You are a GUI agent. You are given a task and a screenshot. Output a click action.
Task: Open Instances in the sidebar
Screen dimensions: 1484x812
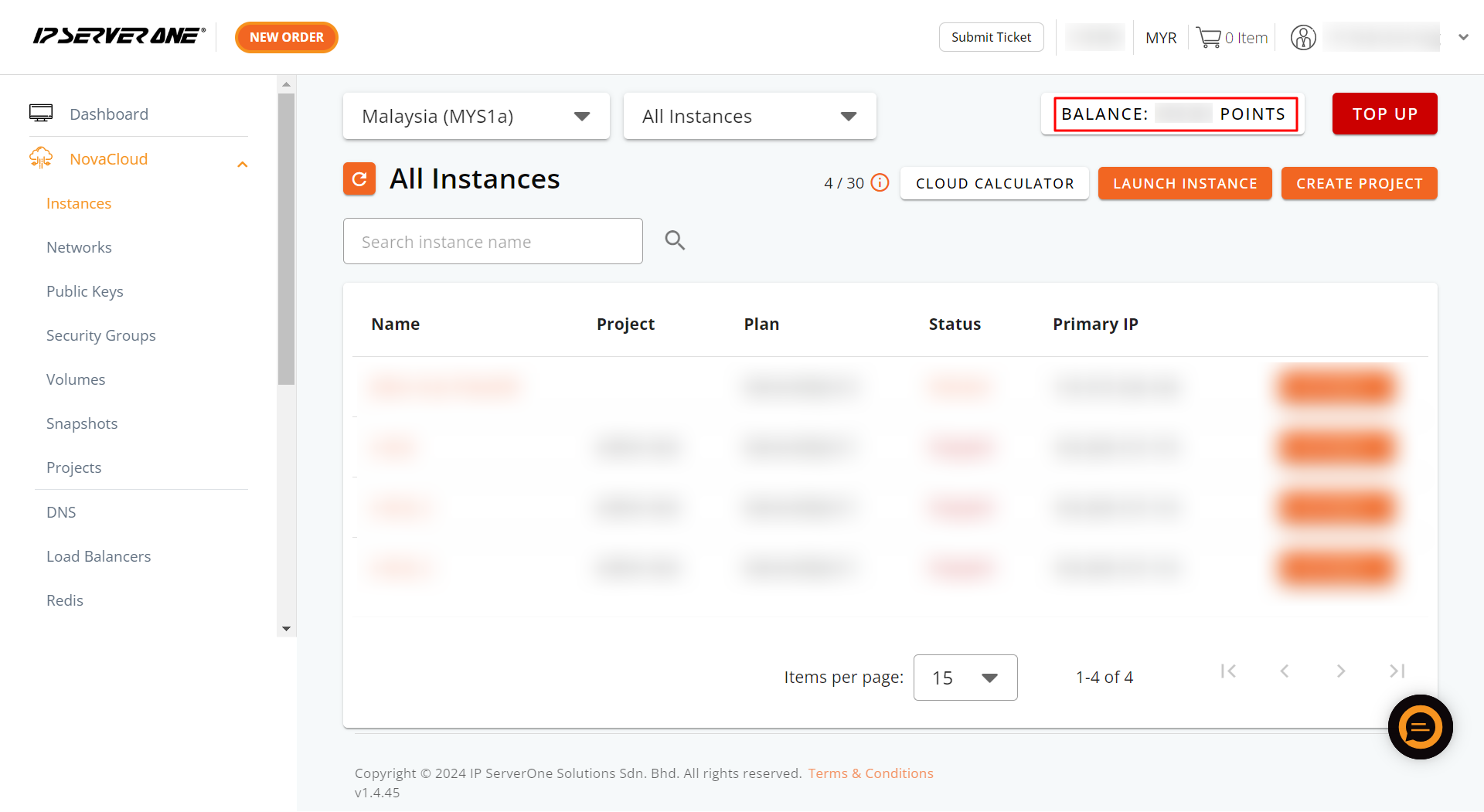pyautogui.click(x=79, y=203)
